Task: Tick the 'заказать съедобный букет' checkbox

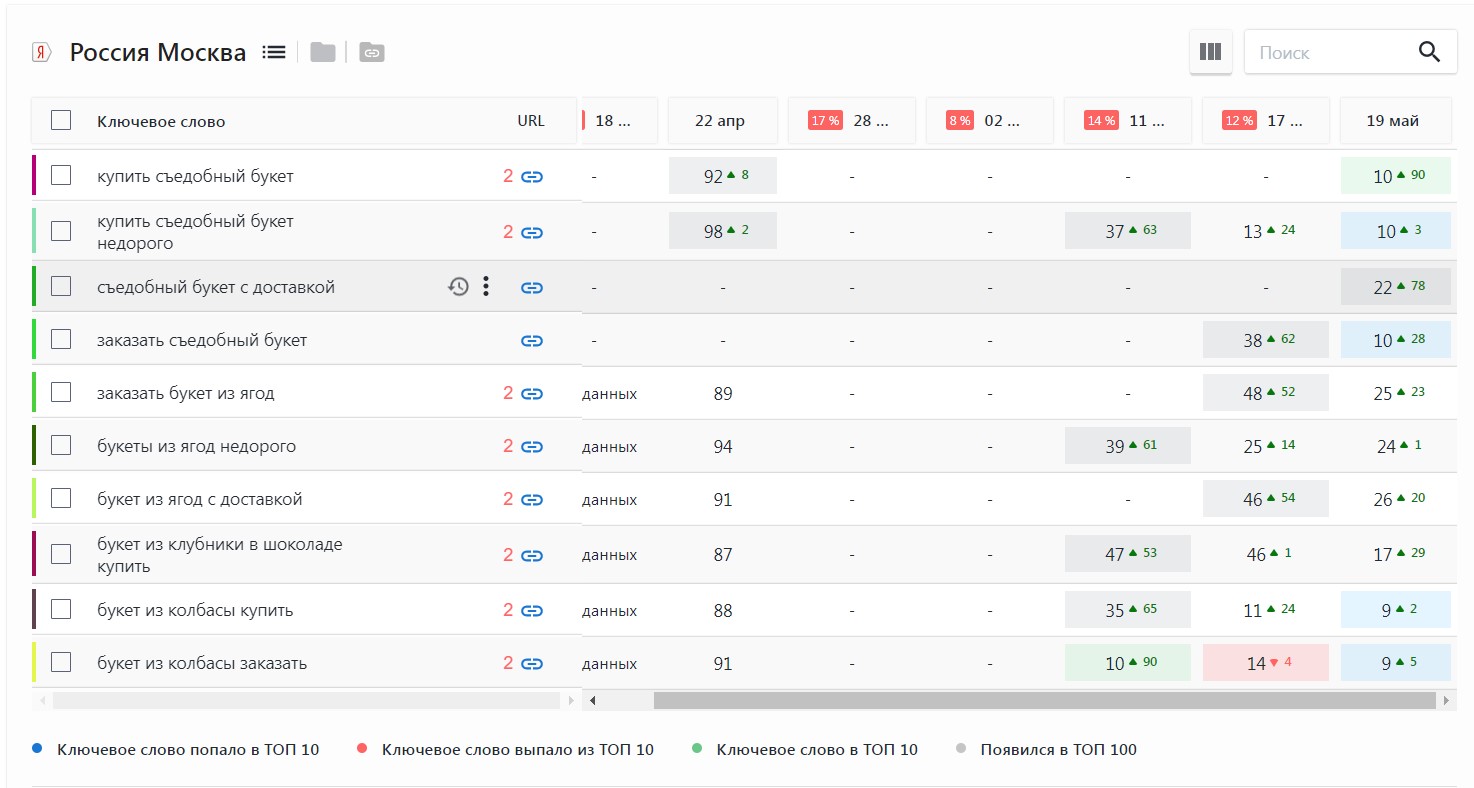Action: [x=61, y=339]
